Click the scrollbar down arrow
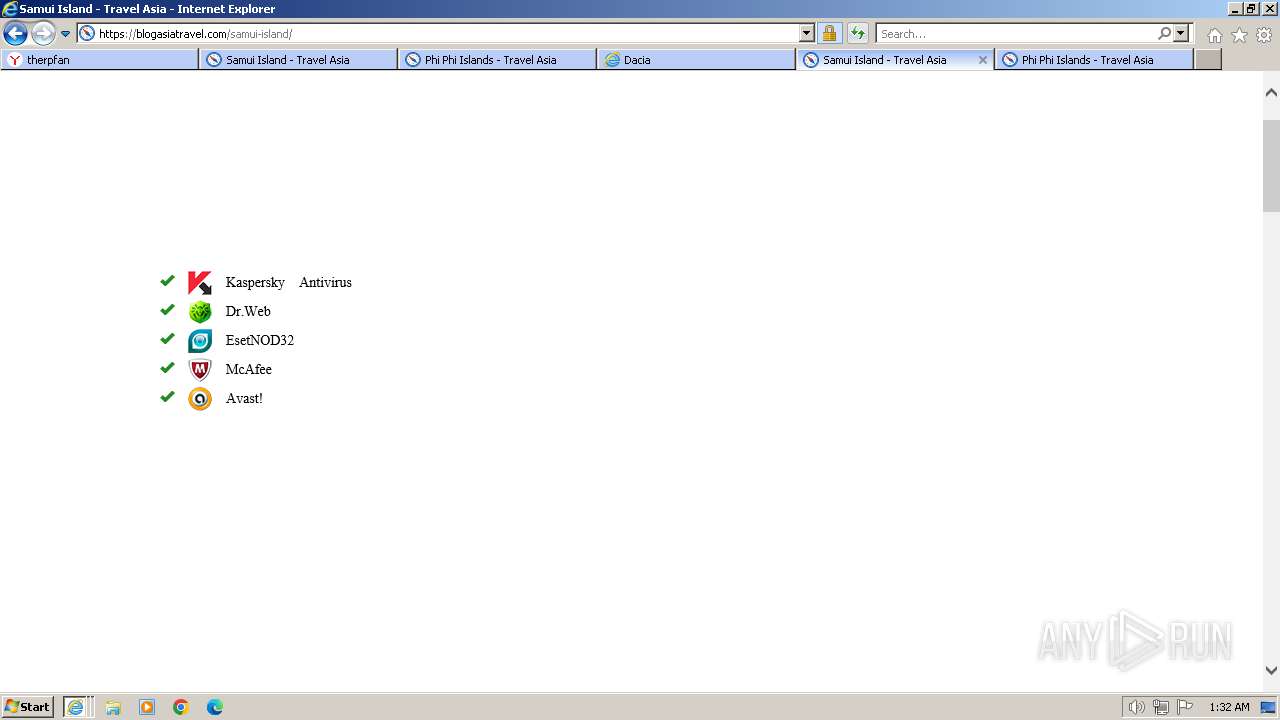Image resolution: width=1280 pixels, height=720 pixels. pos(1271,671)
